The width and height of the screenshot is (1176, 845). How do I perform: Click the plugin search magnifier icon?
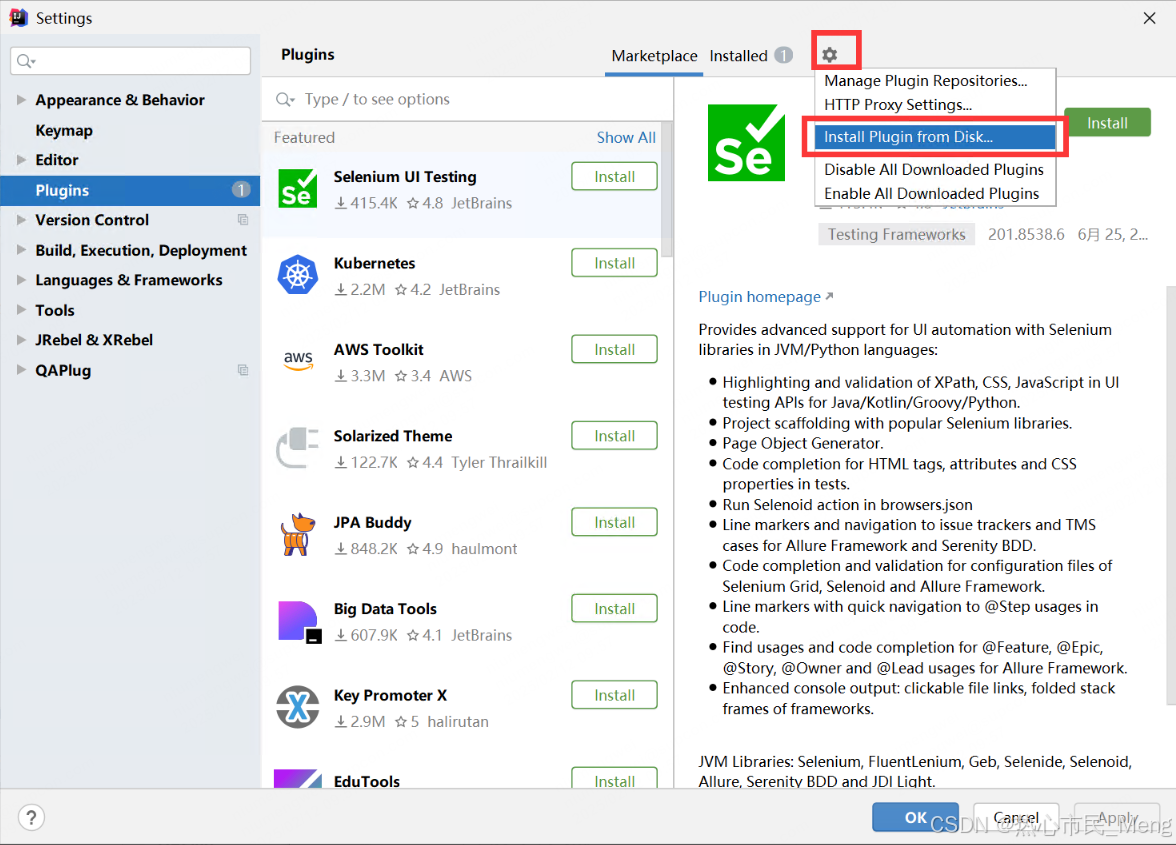tap(285, 100)
